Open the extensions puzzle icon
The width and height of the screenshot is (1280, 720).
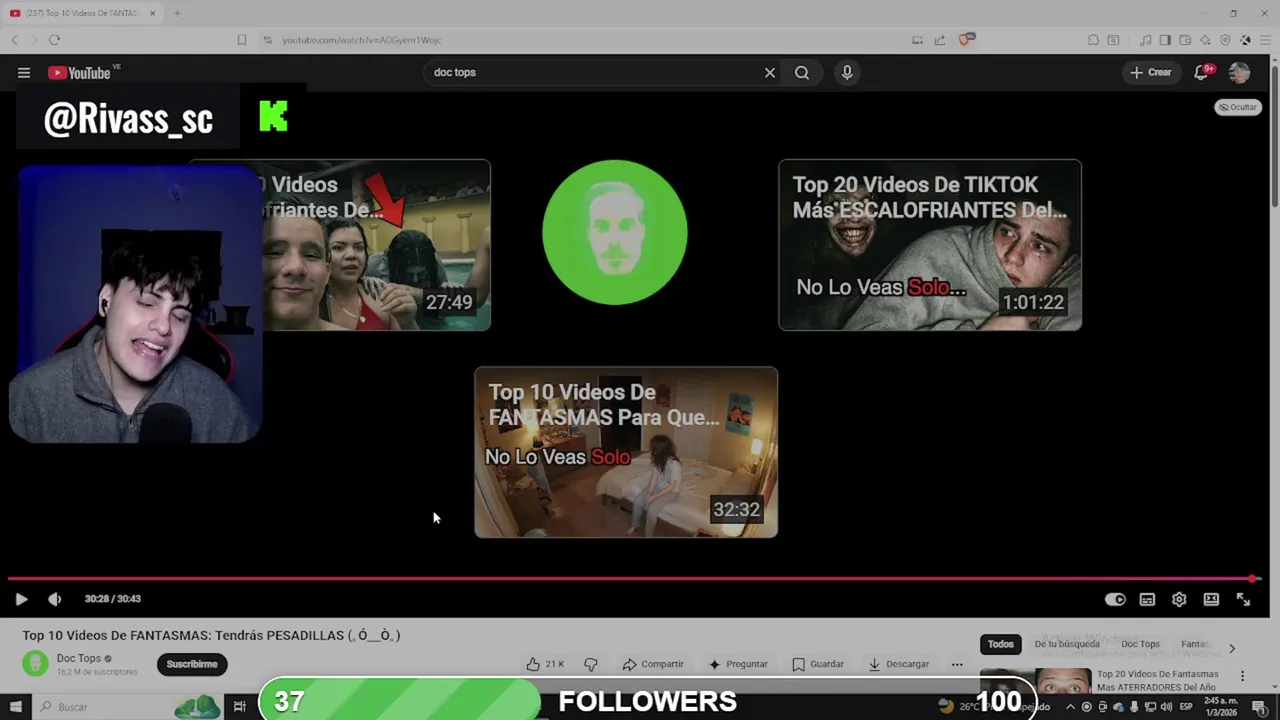pos(1093,40)
